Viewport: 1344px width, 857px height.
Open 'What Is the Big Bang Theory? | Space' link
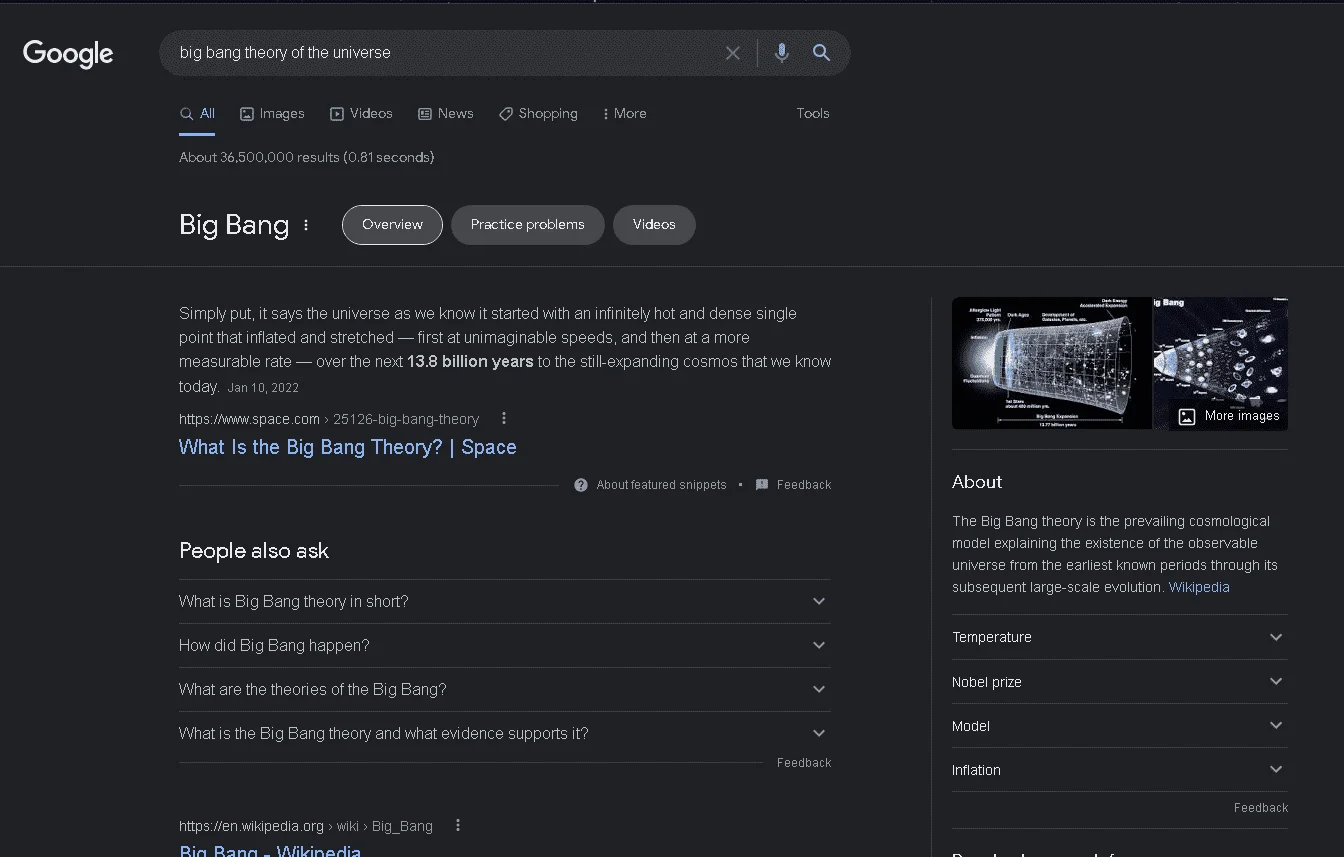tap(348, 447)
